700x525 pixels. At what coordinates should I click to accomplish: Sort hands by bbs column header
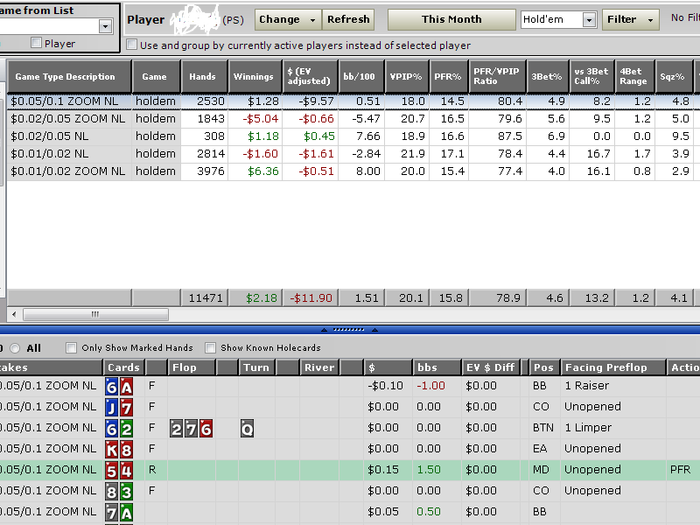point(437,367)
